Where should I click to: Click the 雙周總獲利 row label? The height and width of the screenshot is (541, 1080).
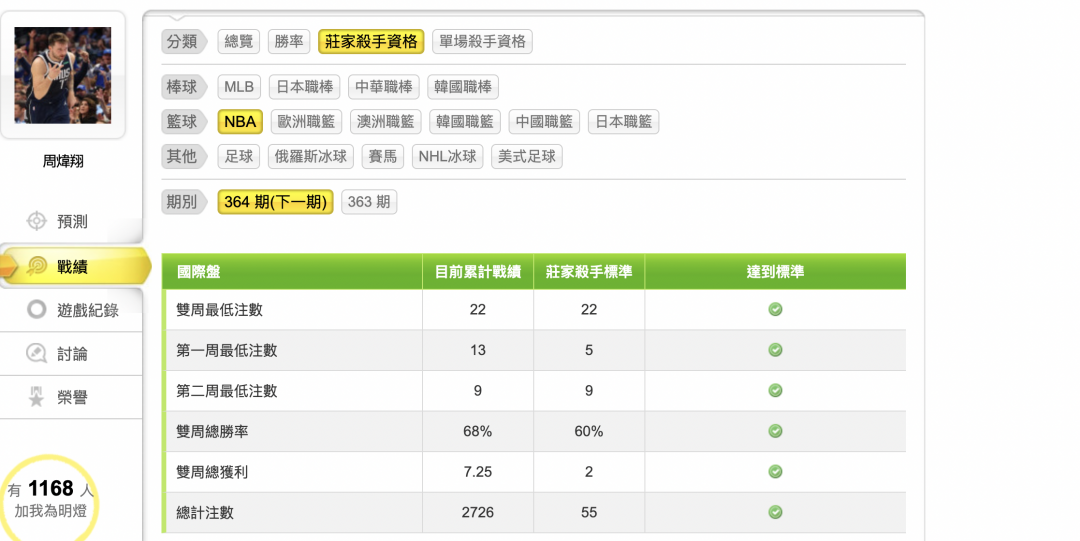[212, 472]
